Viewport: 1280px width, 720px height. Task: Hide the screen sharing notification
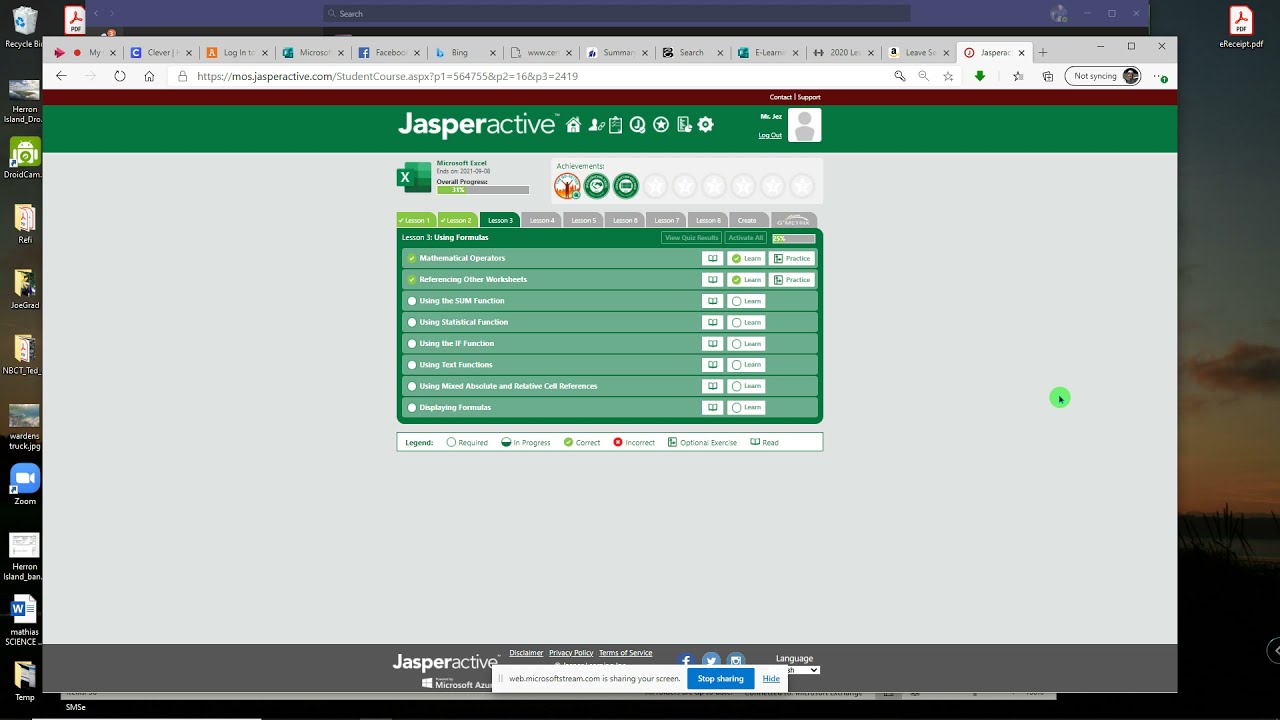coord(771,678)
